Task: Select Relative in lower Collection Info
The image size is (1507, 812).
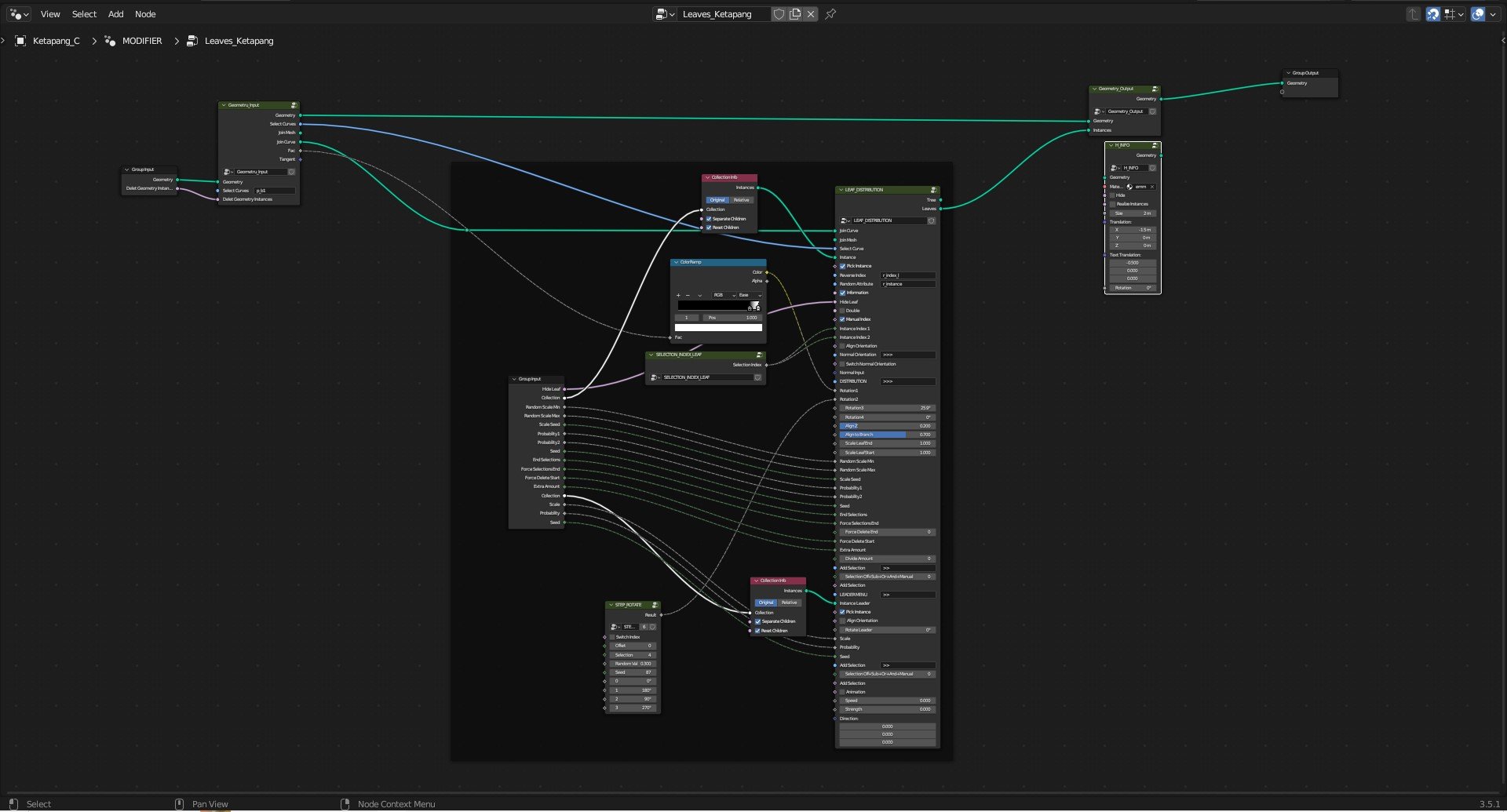Action: 790,603
